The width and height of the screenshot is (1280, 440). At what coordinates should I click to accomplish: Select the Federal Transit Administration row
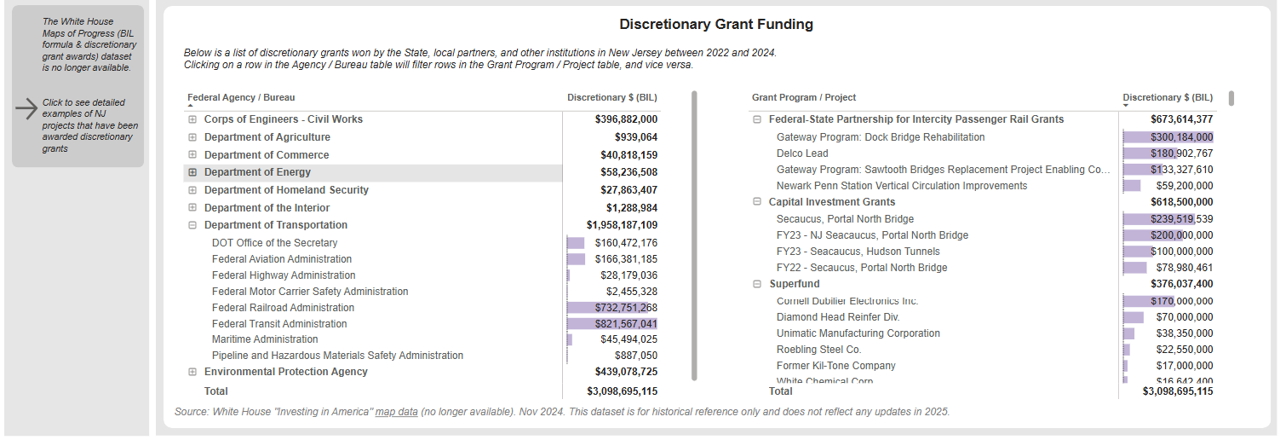tap(279, 324)
